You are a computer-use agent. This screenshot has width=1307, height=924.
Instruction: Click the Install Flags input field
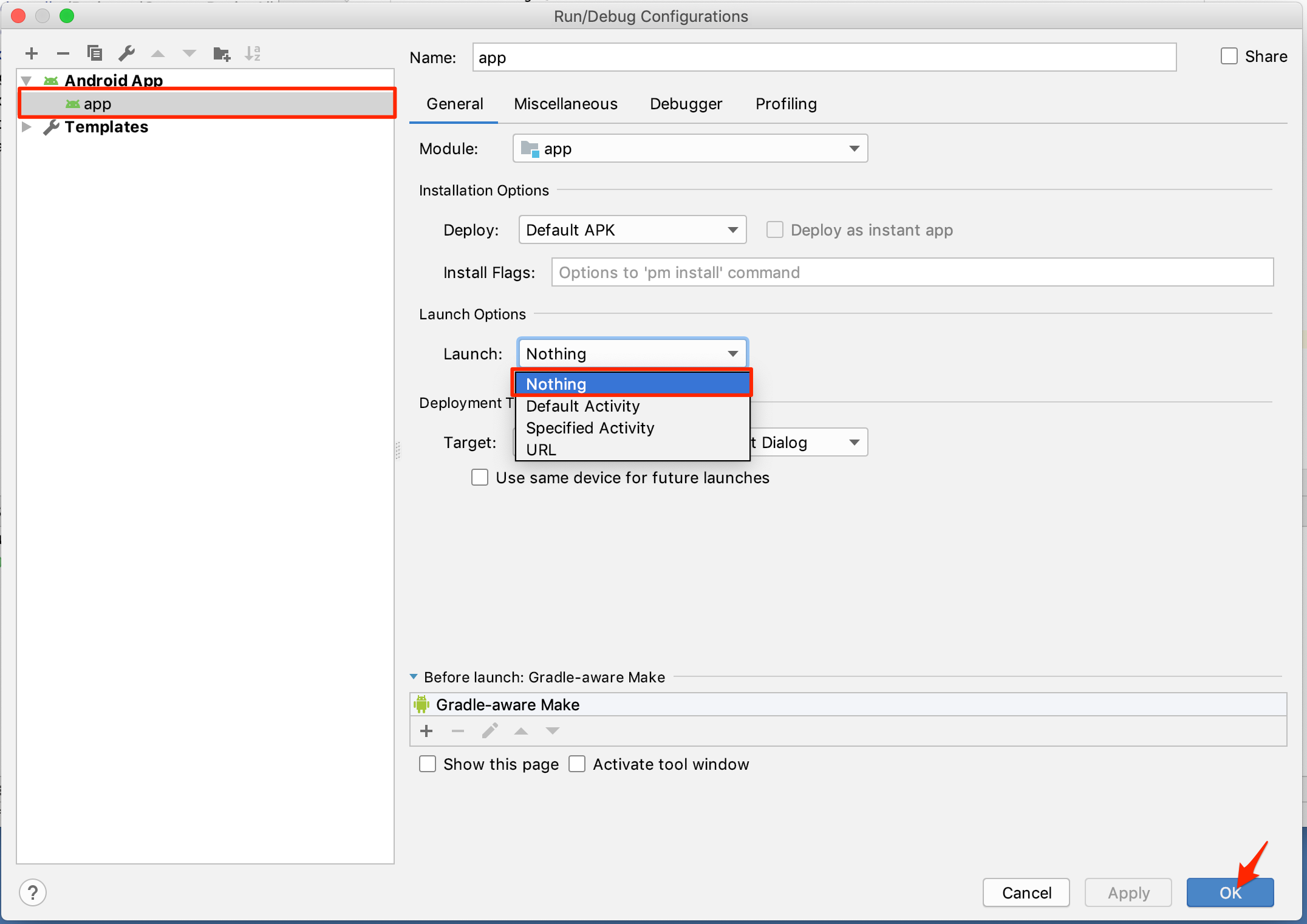pos(912,273)
